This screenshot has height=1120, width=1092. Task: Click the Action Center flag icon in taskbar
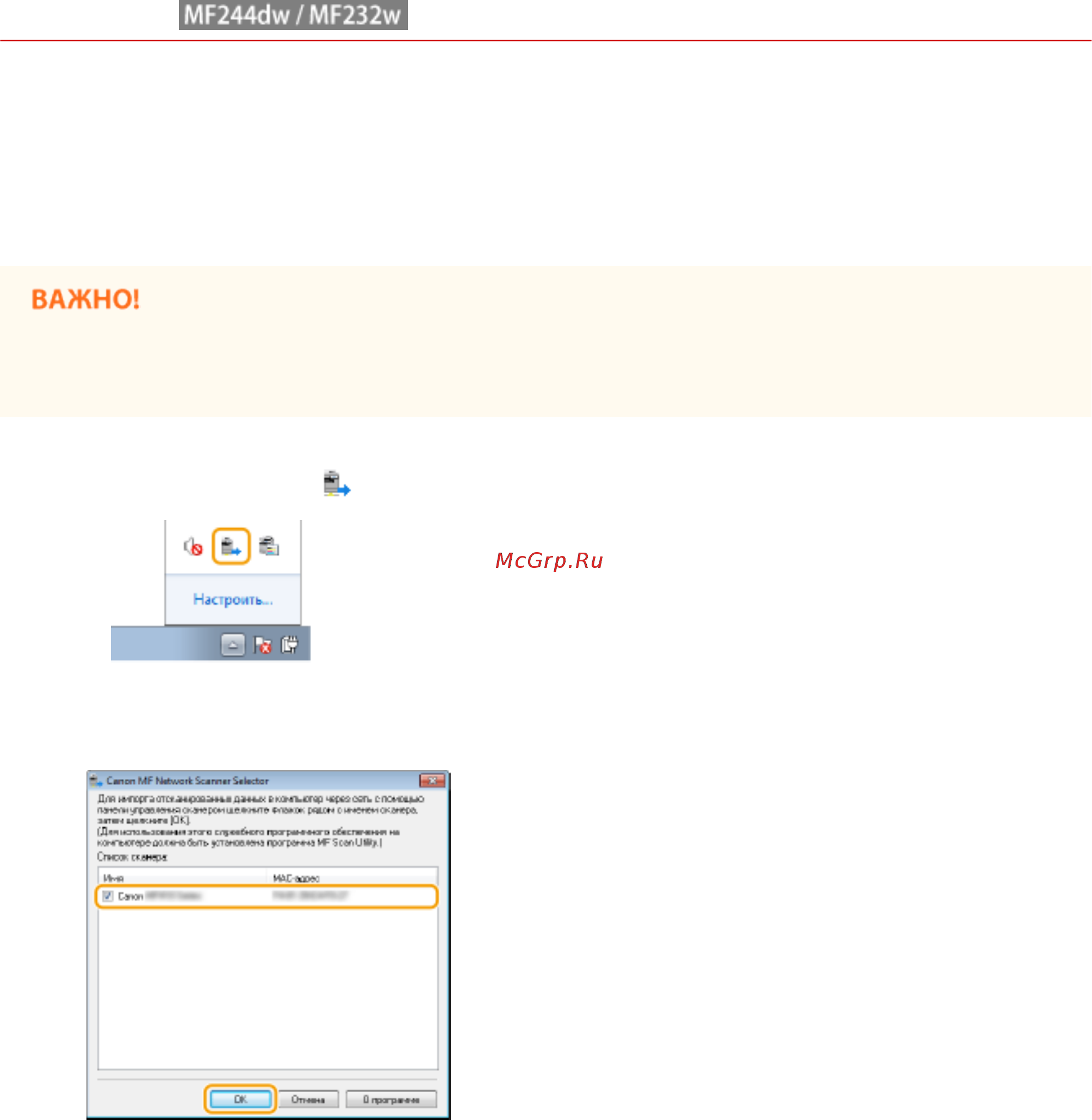pos(262,645)
